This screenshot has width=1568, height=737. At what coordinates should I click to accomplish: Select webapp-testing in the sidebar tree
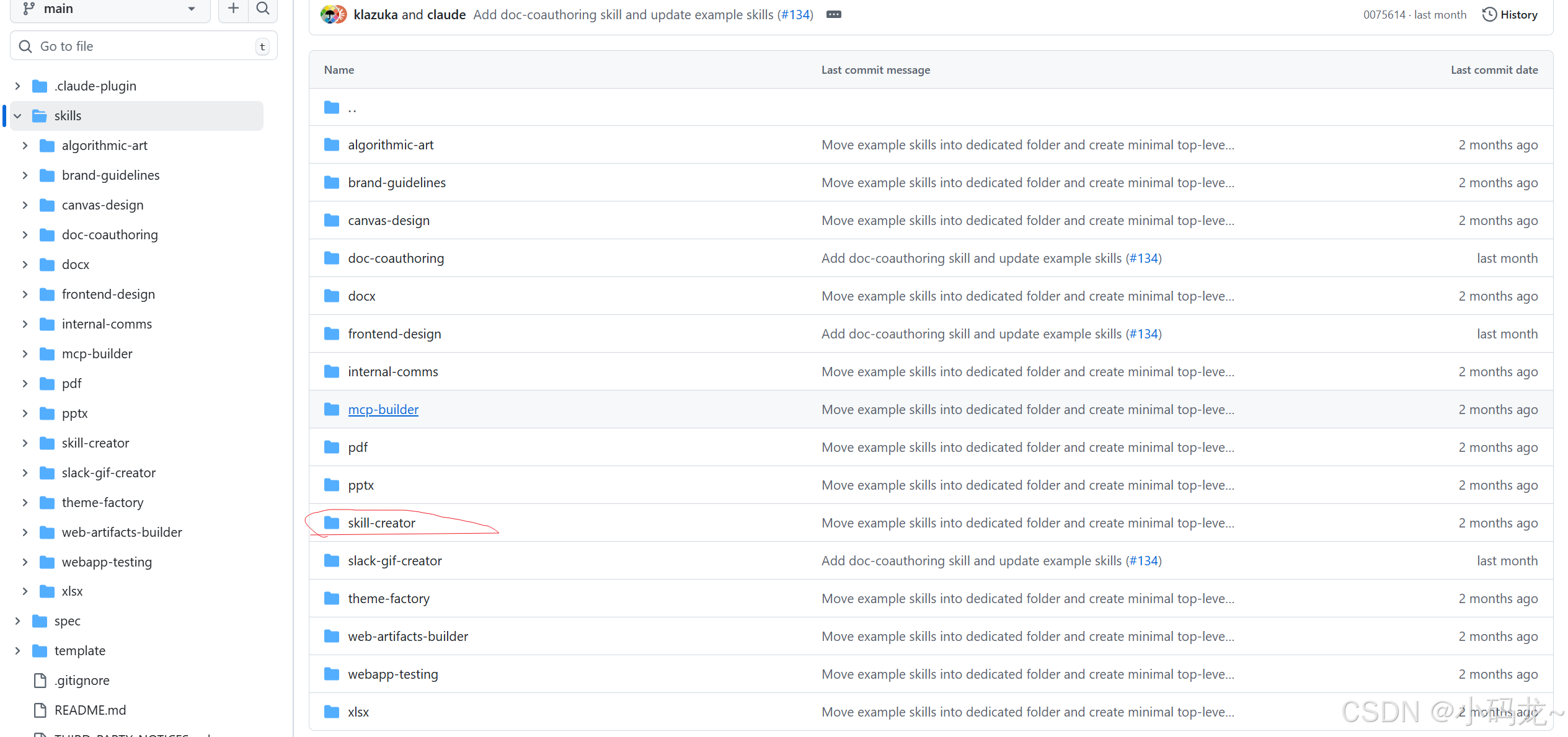click(x=107, y=562)
